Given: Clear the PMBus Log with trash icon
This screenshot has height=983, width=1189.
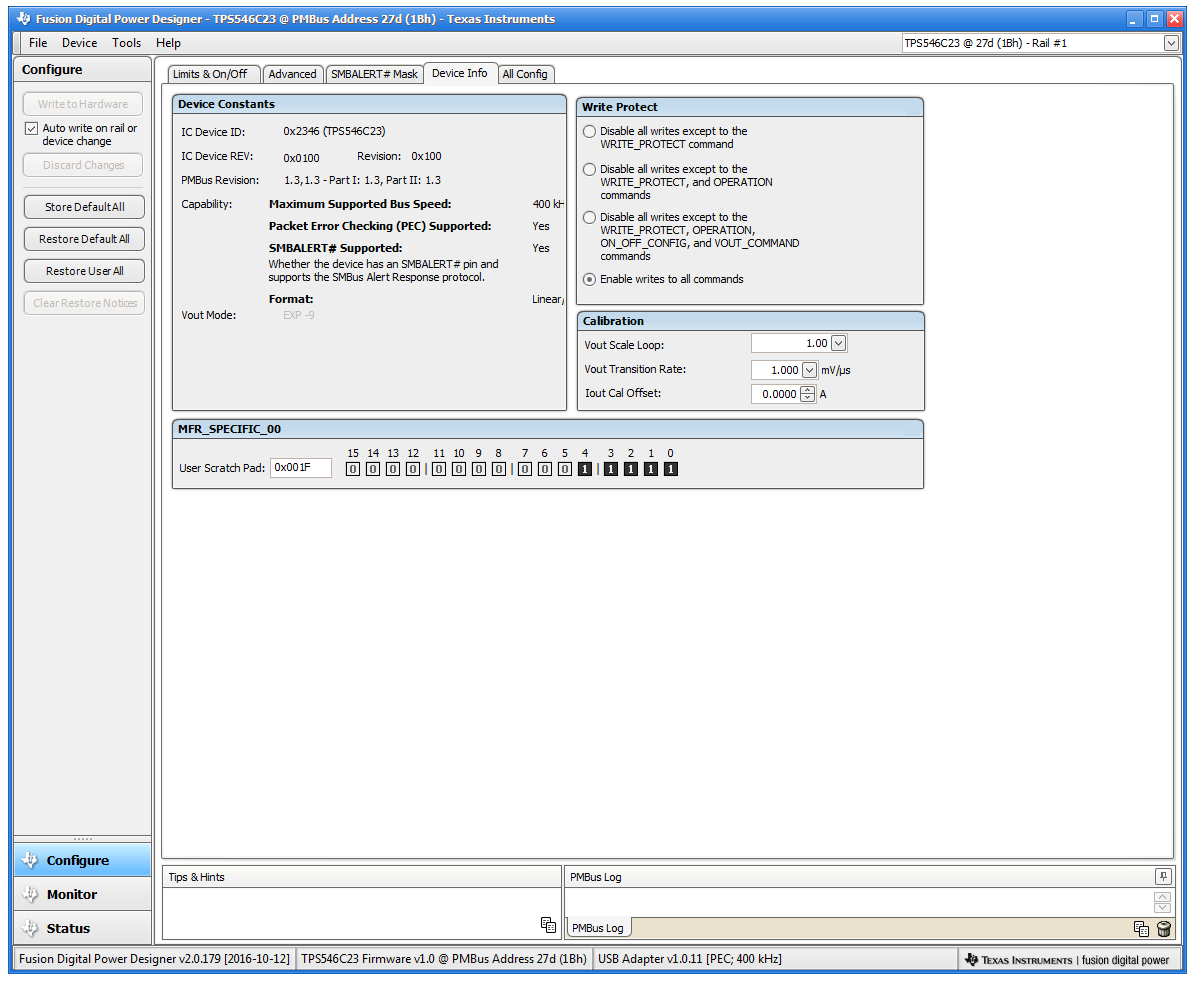Looking at the screenshot, I should coord(1163,929).
